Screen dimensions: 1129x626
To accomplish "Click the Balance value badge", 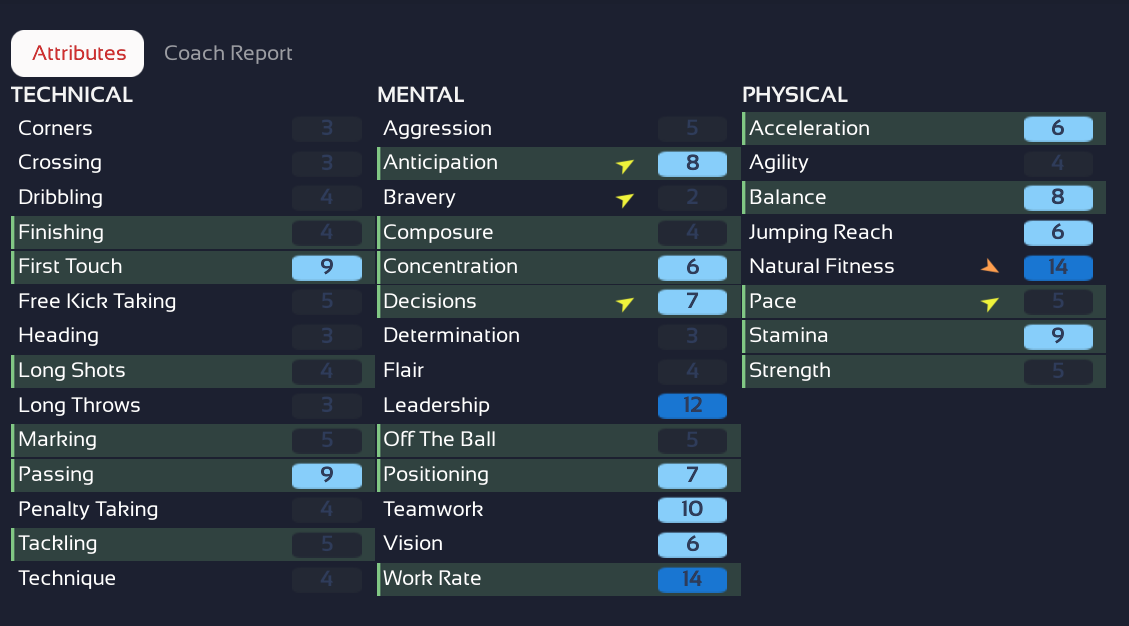I will click(1058, 197).
